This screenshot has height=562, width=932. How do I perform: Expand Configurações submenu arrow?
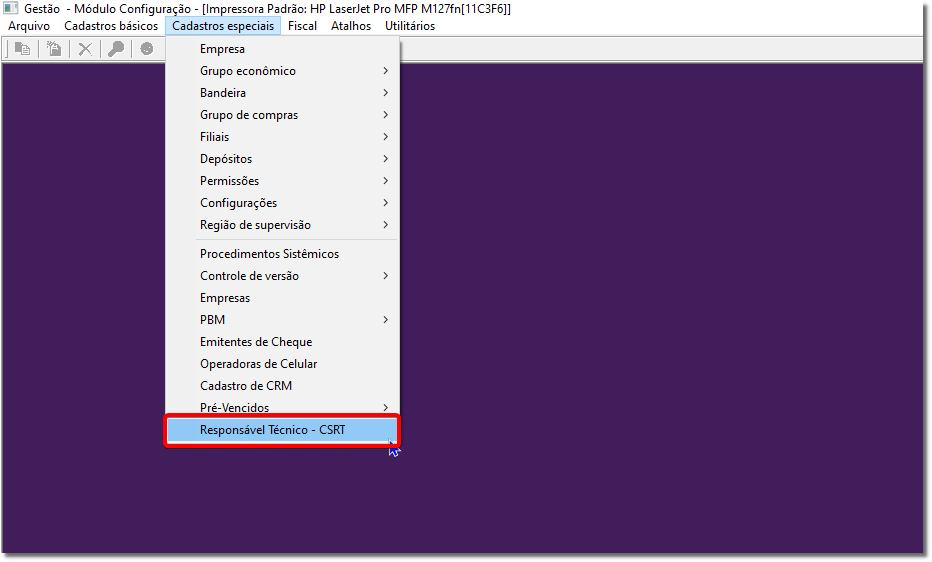(386, 203)
